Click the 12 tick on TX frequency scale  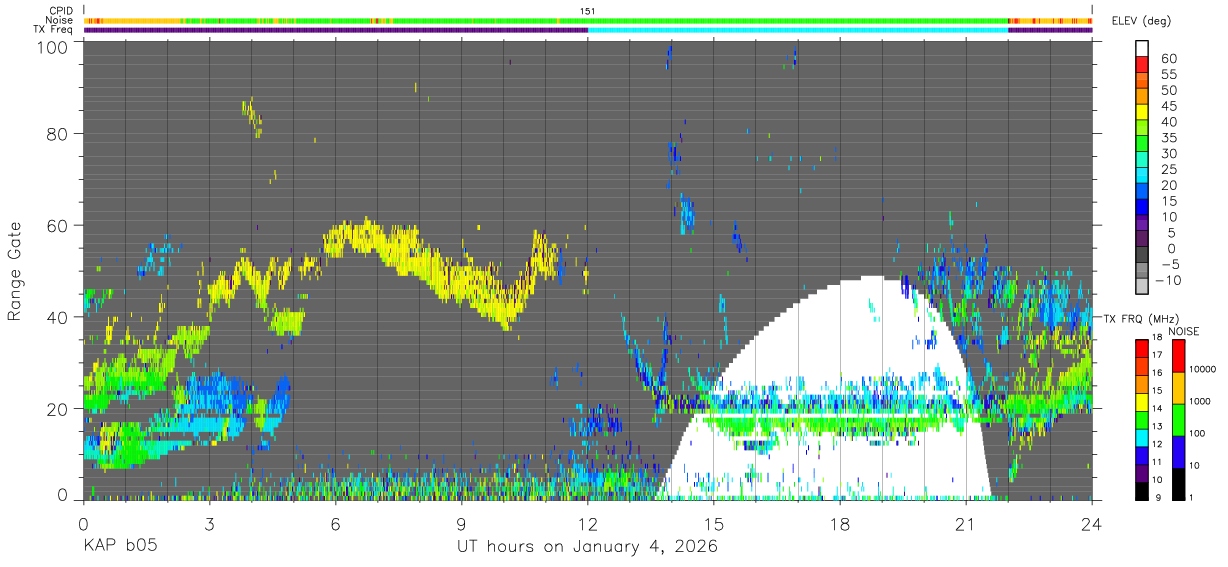1155,445
